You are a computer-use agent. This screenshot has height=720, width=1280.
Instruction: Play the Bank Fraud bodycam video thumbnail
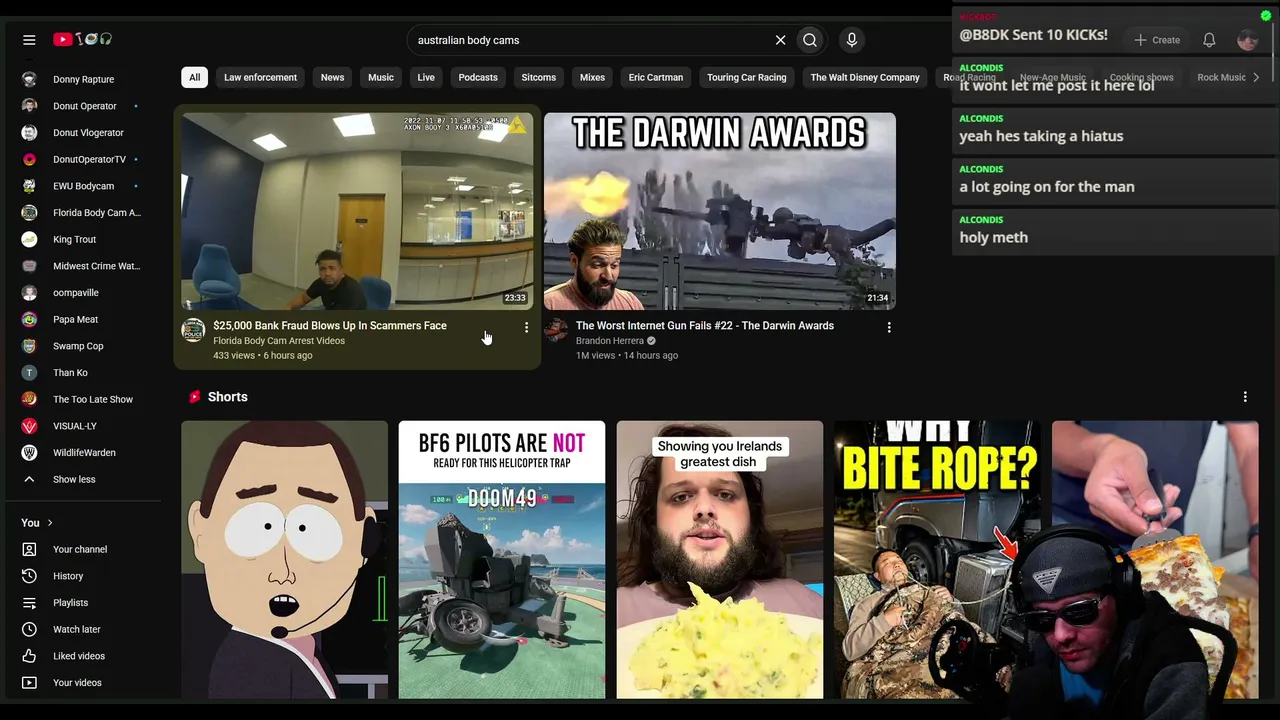357,211
